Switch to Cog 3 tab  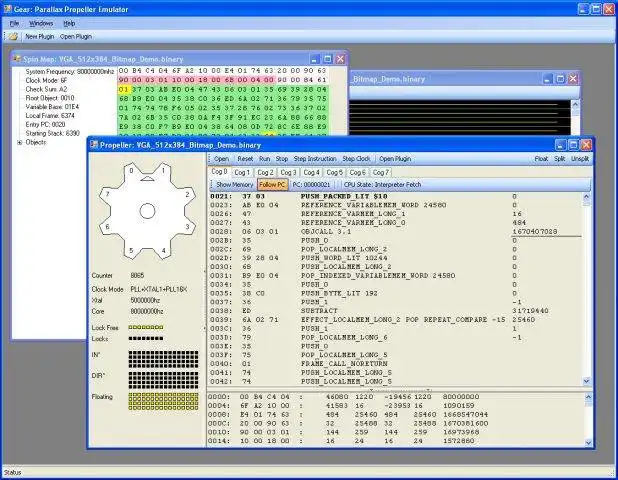click(x=288, y=172)
